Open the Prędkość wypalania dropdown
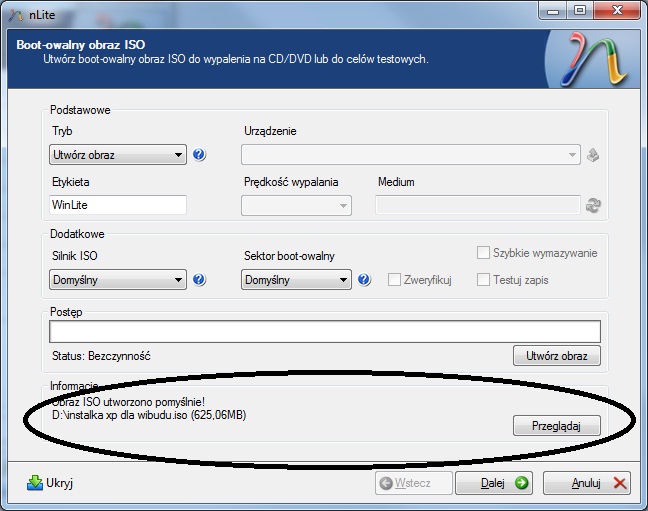 296,205
